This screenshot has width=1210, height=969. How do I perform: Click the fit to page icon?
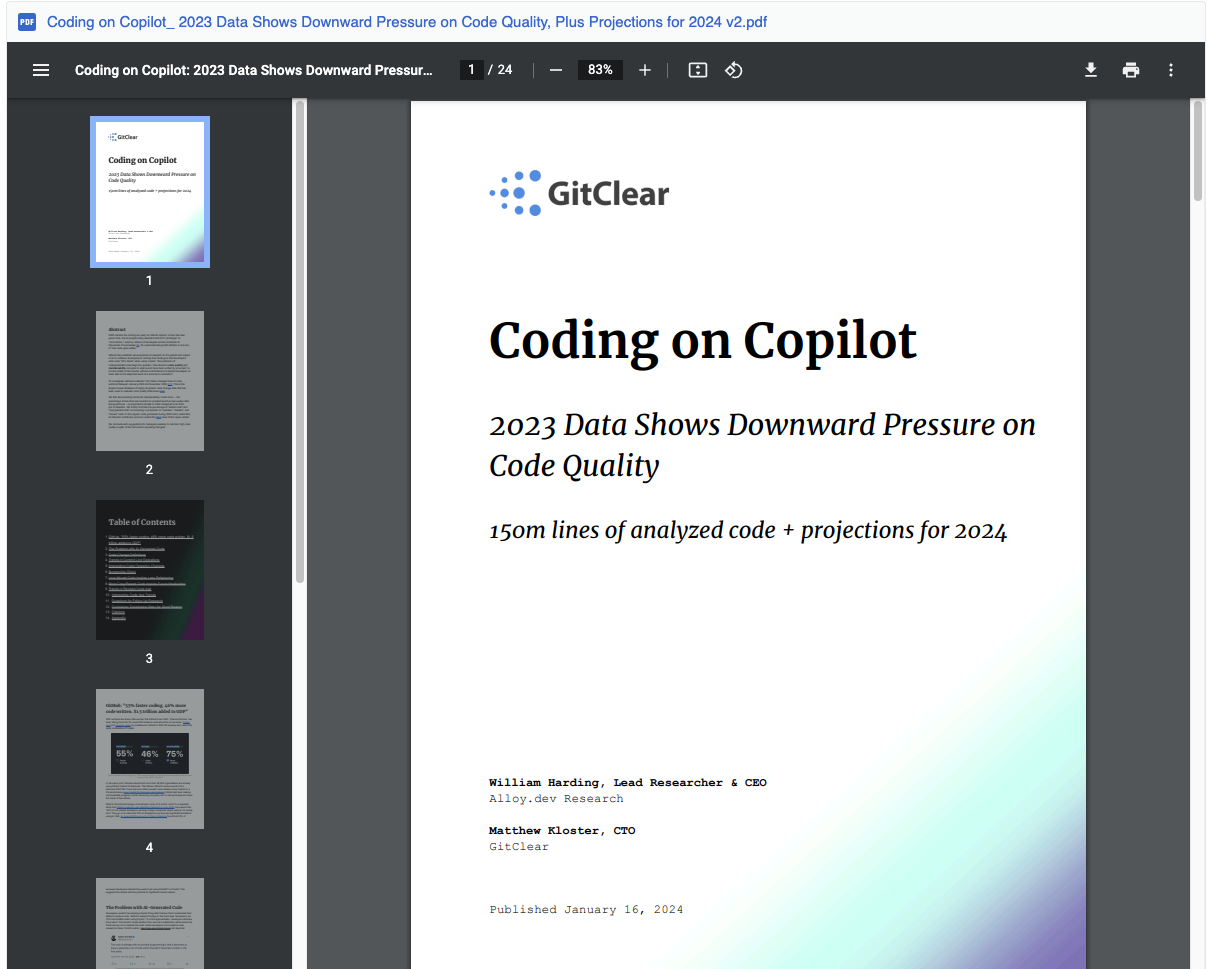tap(698, 70)
